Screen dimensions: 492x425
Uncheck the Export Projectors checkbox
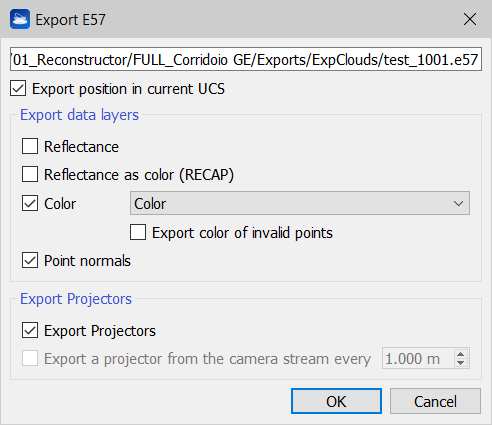30,330
